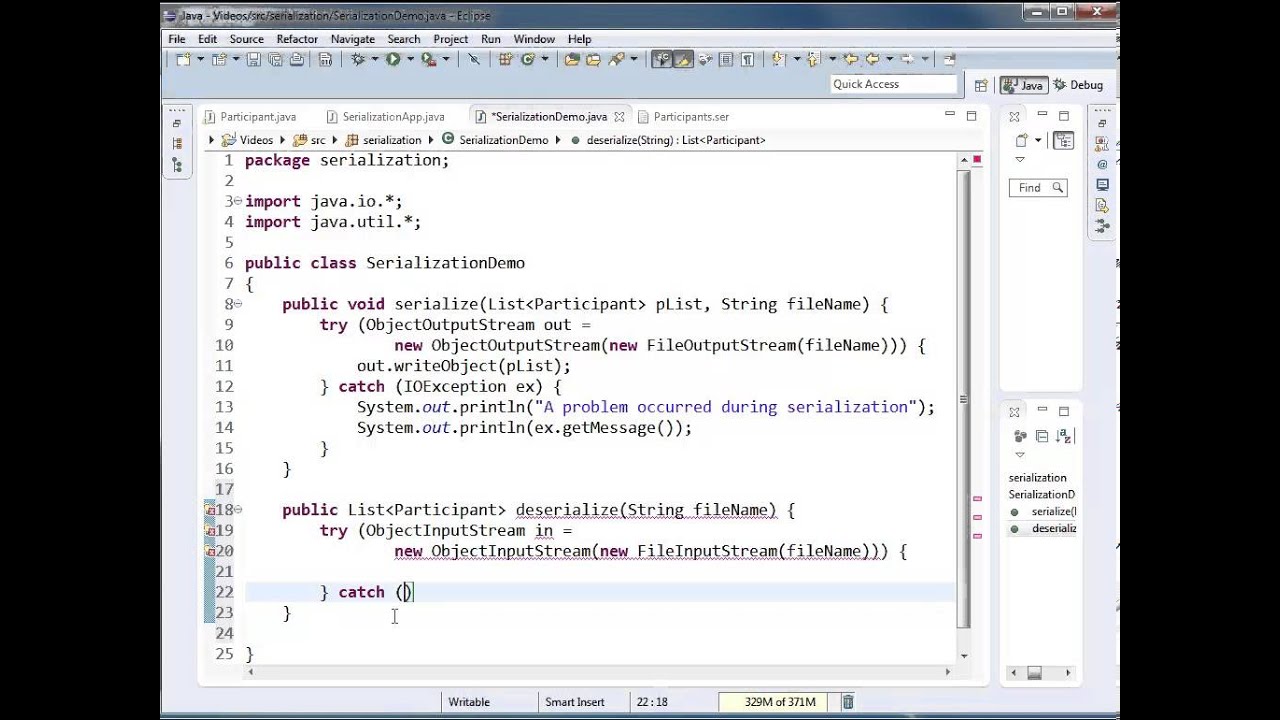Viewport: 1280px width, 720px height.
Task: Click the Previous Annotation arrow icon
Action: pos(812,60)
